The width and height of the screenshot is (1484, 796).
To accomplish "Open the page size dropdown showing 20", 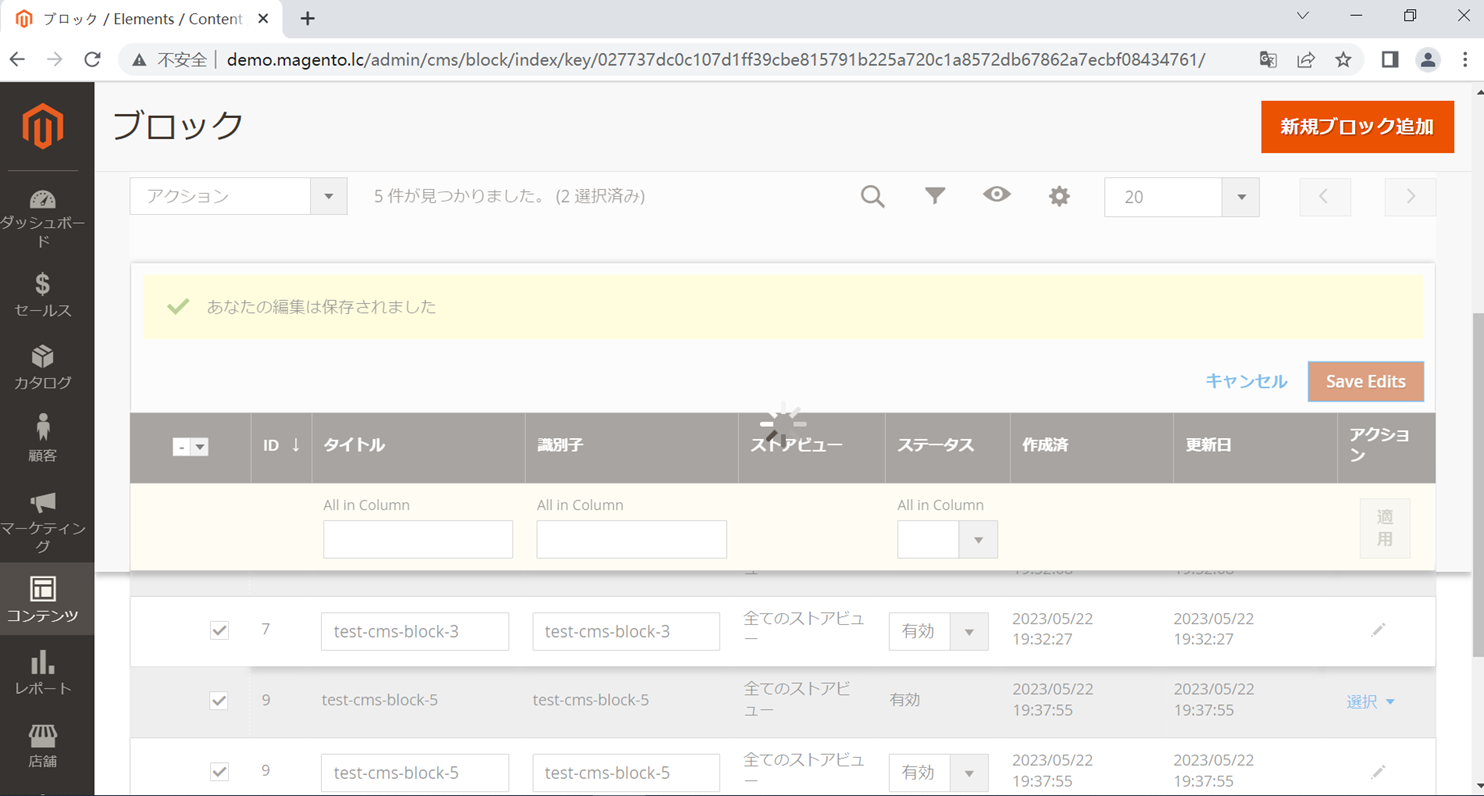I will 1240,196.
